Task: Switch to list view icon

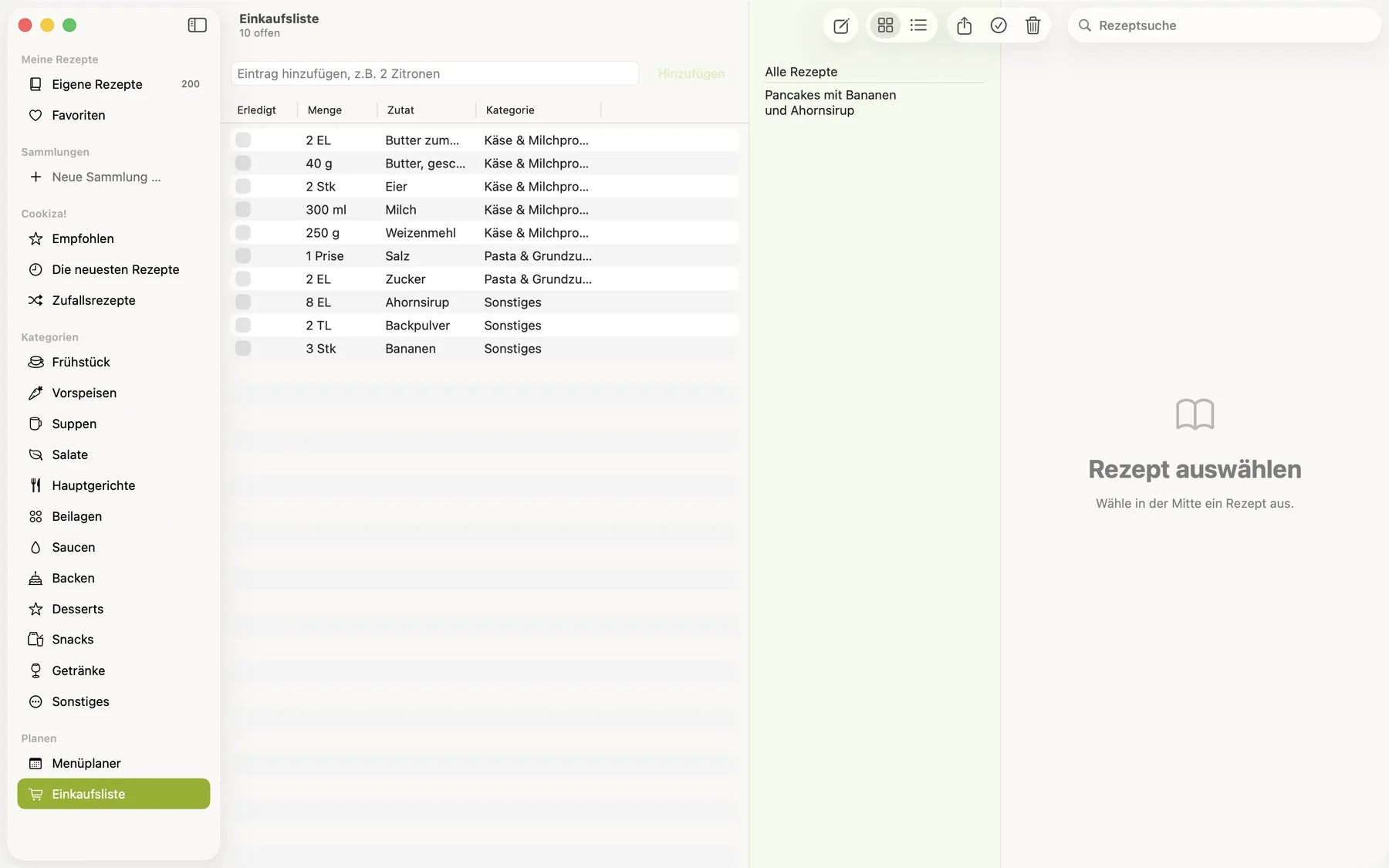Action: pyautogui.click(x=918, y=25)
